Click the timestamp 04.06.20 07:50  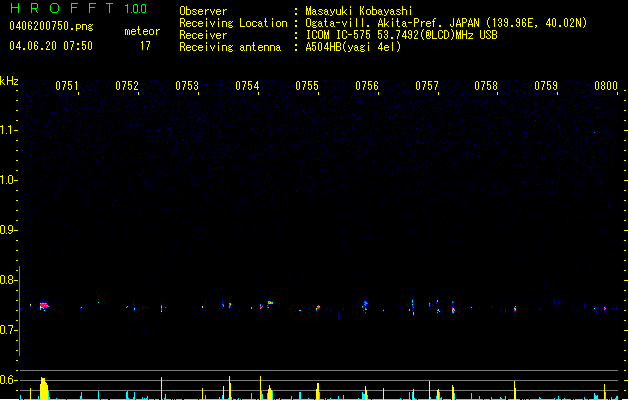51,46
